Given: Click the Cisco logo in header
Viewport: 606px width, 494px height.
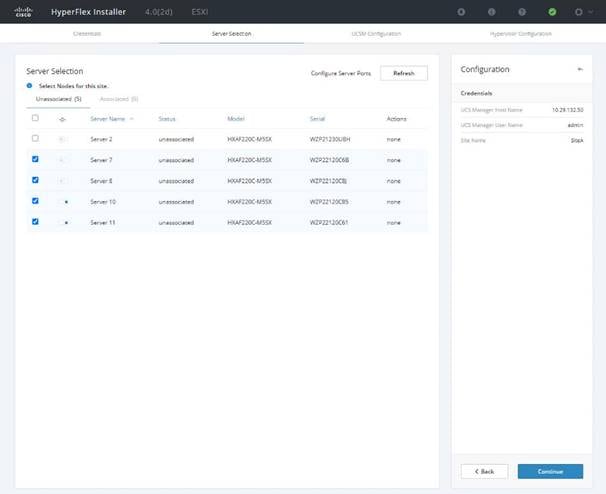Looking at the screenshot, I should [x=24, y=12].
